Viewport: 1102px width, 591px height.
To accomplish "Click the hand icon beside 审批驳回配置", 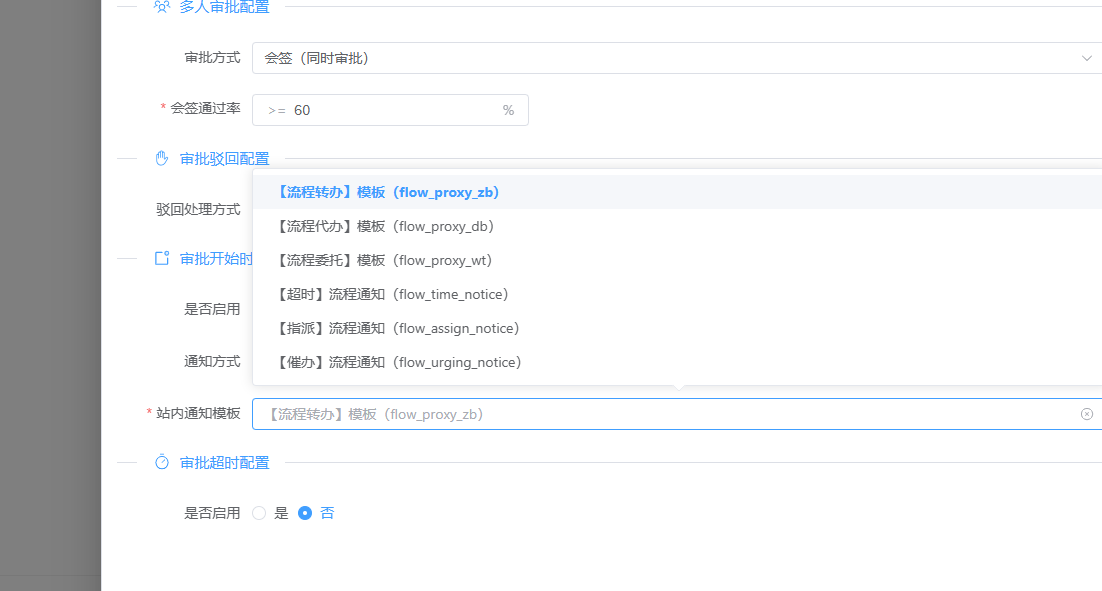I will [x=162, y=158].
